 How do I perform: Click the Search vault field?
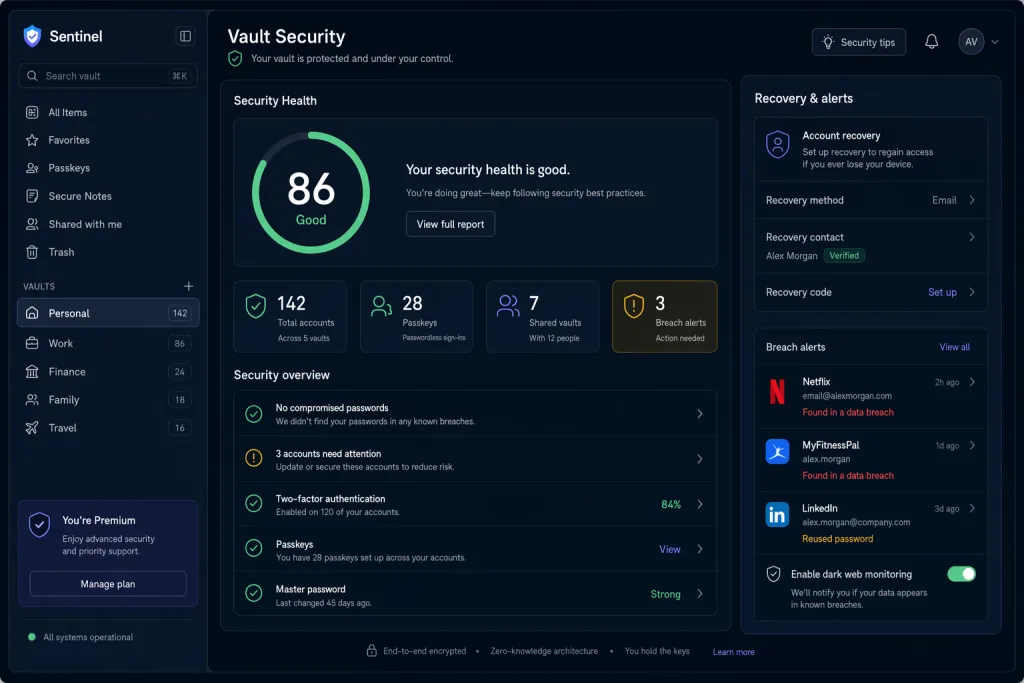(108, 76)
